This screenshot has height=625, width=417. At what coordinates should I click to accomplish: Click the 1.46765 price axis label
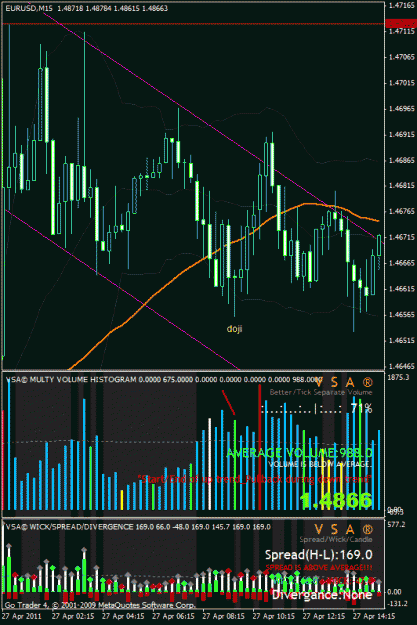pyautogui.click(x=401, y=211)
